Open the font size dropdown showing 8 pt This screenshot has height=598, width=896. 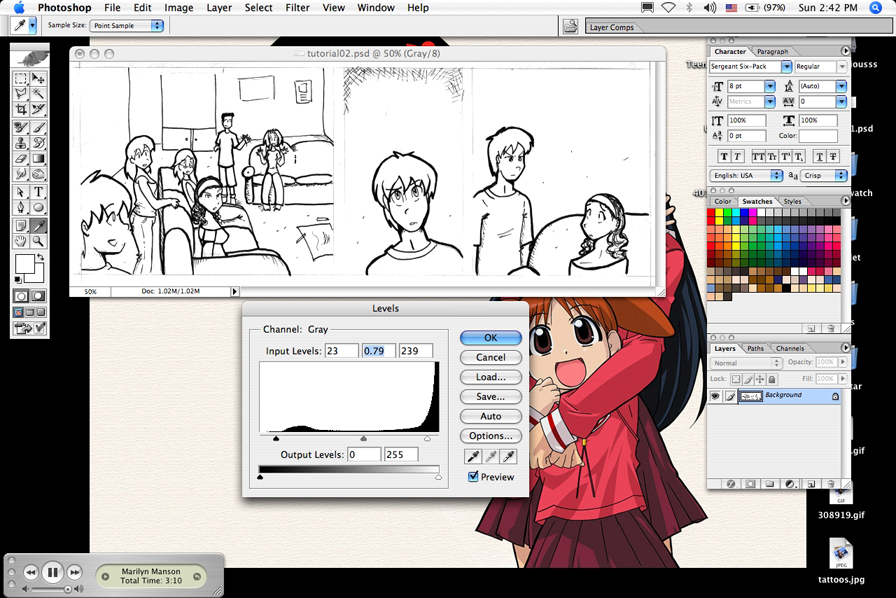click(770, 86)
